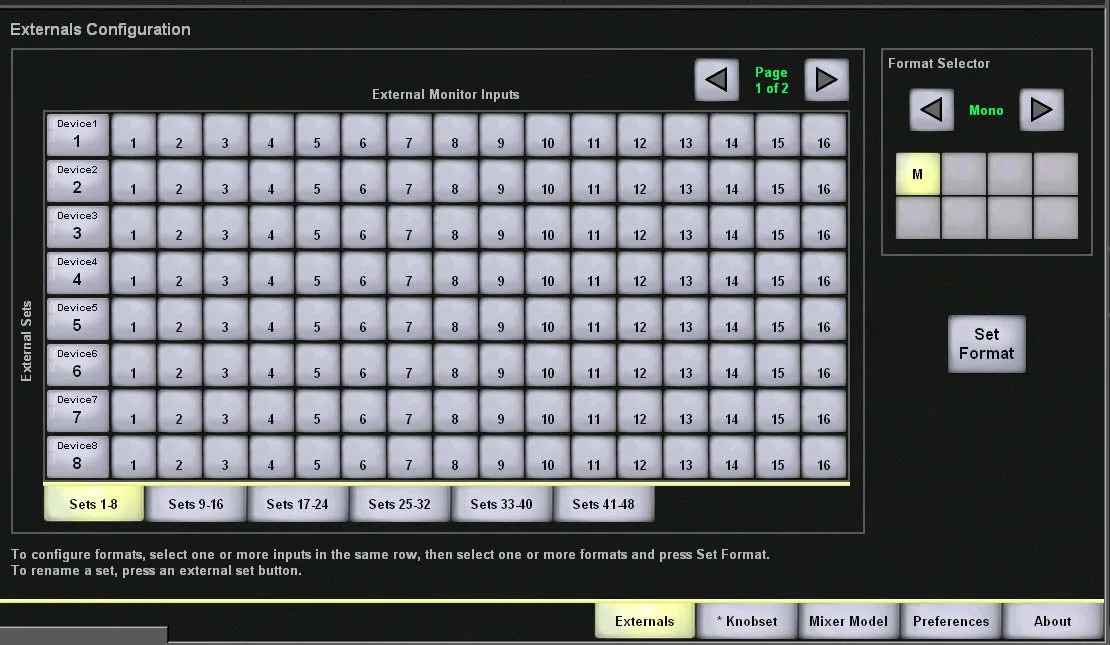Image resolution: width=1110 pixels, height=645 pixels.
Task: Rename external set Device1
Action: point(78,135)
